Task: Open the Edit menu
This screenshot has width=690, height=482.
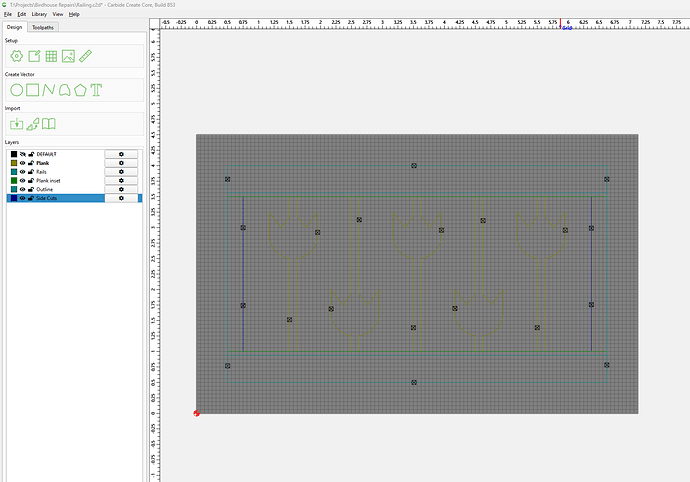Action: pos(22,14)
